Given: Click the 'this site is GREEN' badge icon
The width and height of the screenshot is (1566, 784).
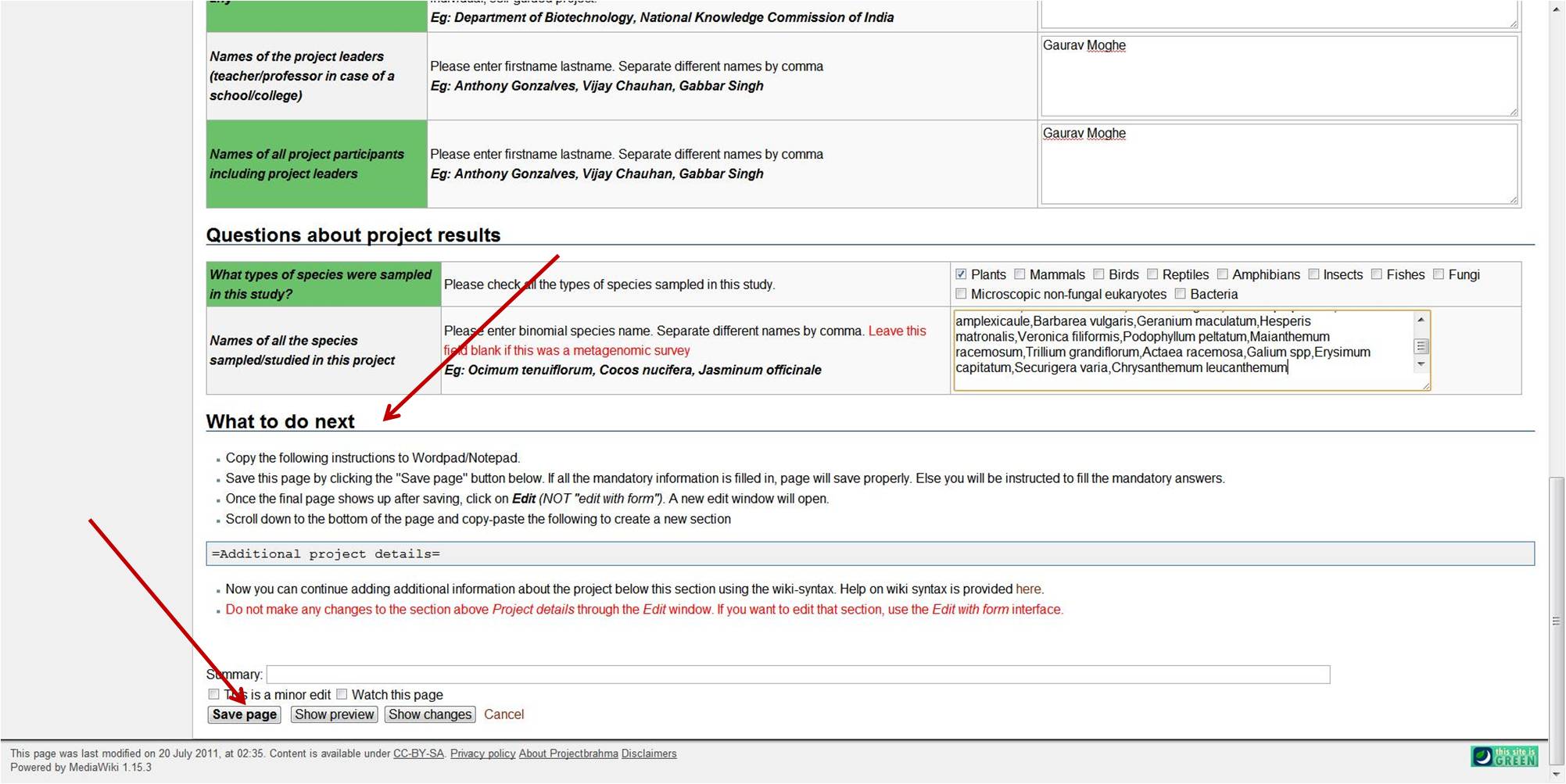Looking at the screenshot, I should pyautogui.click(x=1504, y=756).
